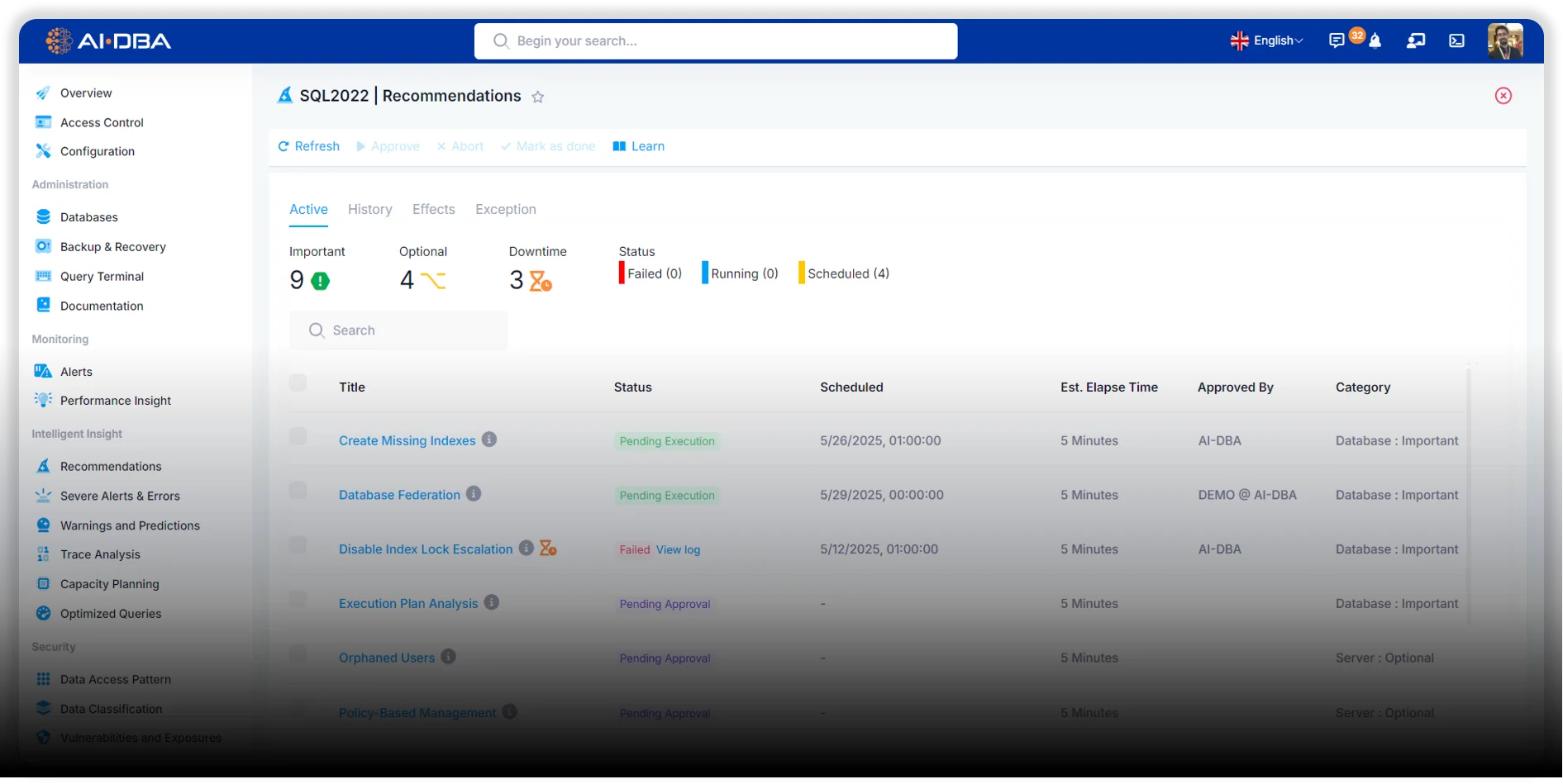The width and height of the screenshot is (1563, 784).
Task: Click the downtime hourglass icon near count 3
Action: tap(541, 281)
